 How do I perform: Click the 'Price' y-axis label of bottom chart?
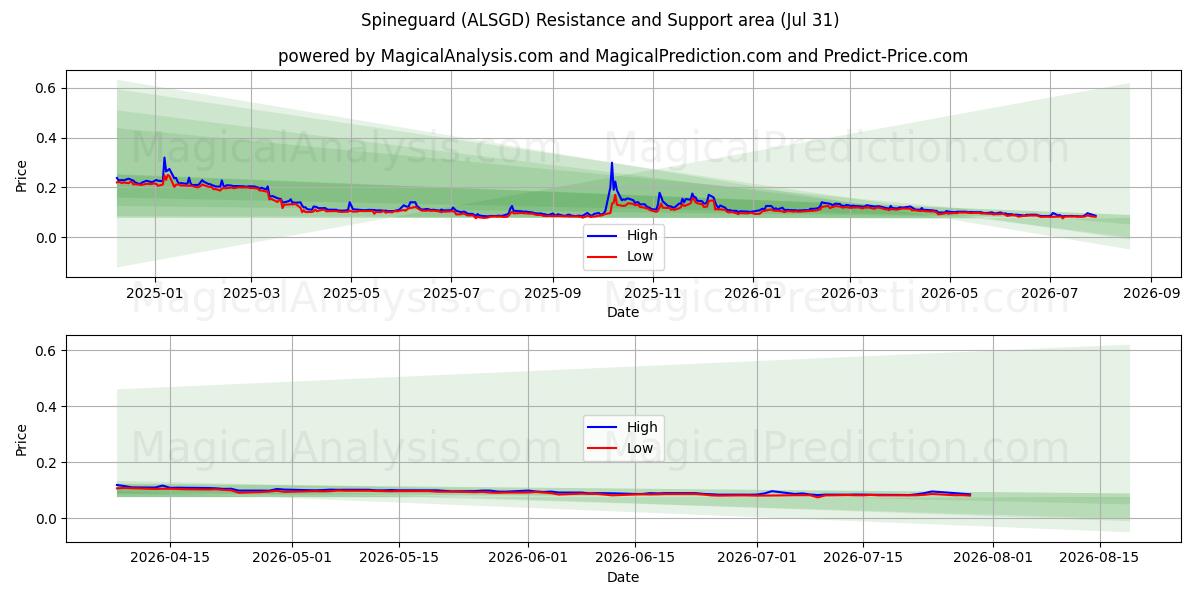coord(22,439)
